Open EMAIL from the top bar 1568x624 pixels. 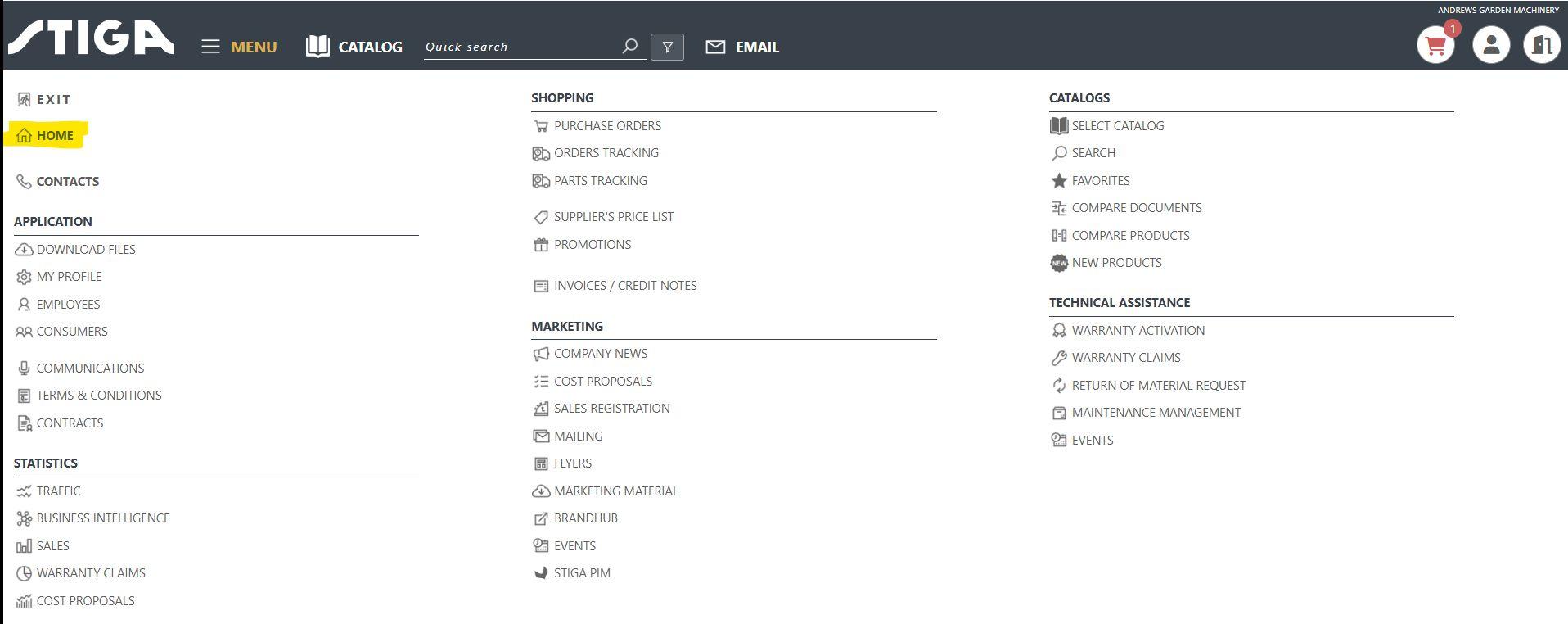point(742,47)
